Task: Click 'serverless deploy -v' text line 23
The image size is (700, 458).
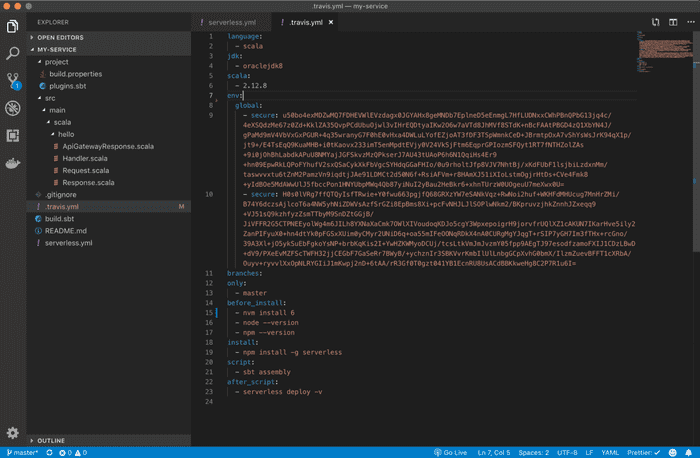Action: pos(282,392)
